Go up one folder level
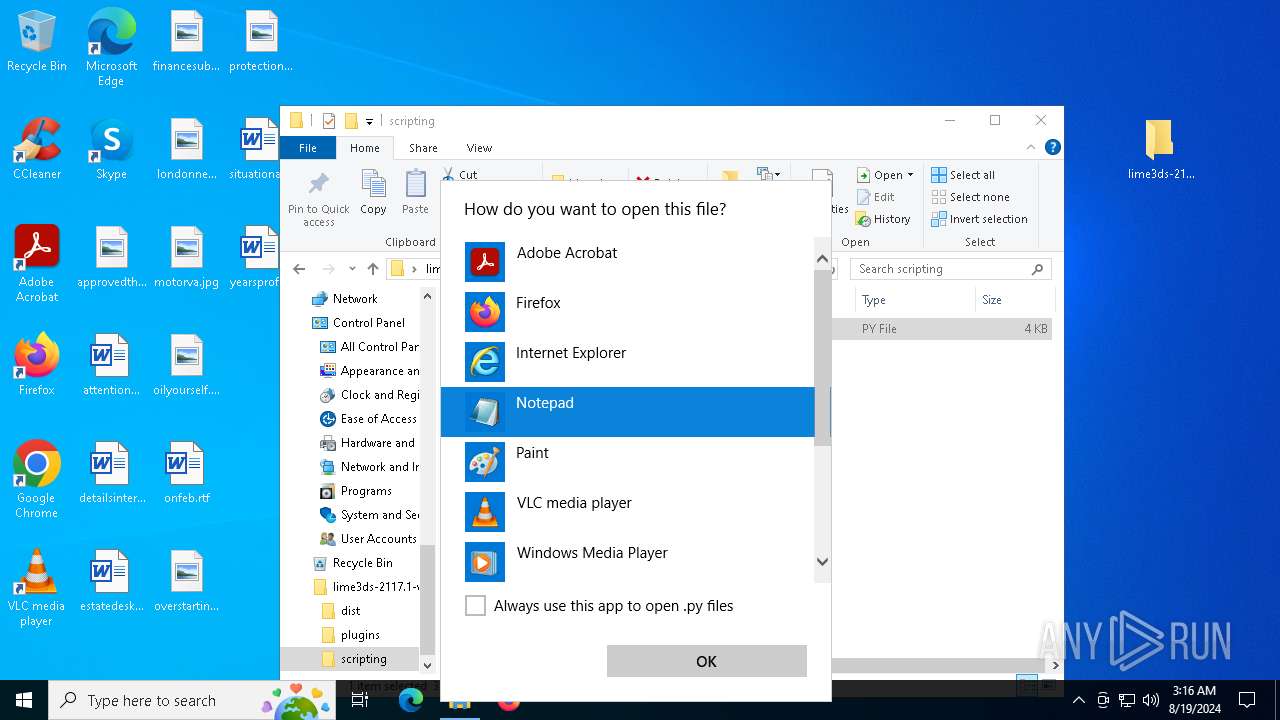1280x720 pixels. (373, 269)
